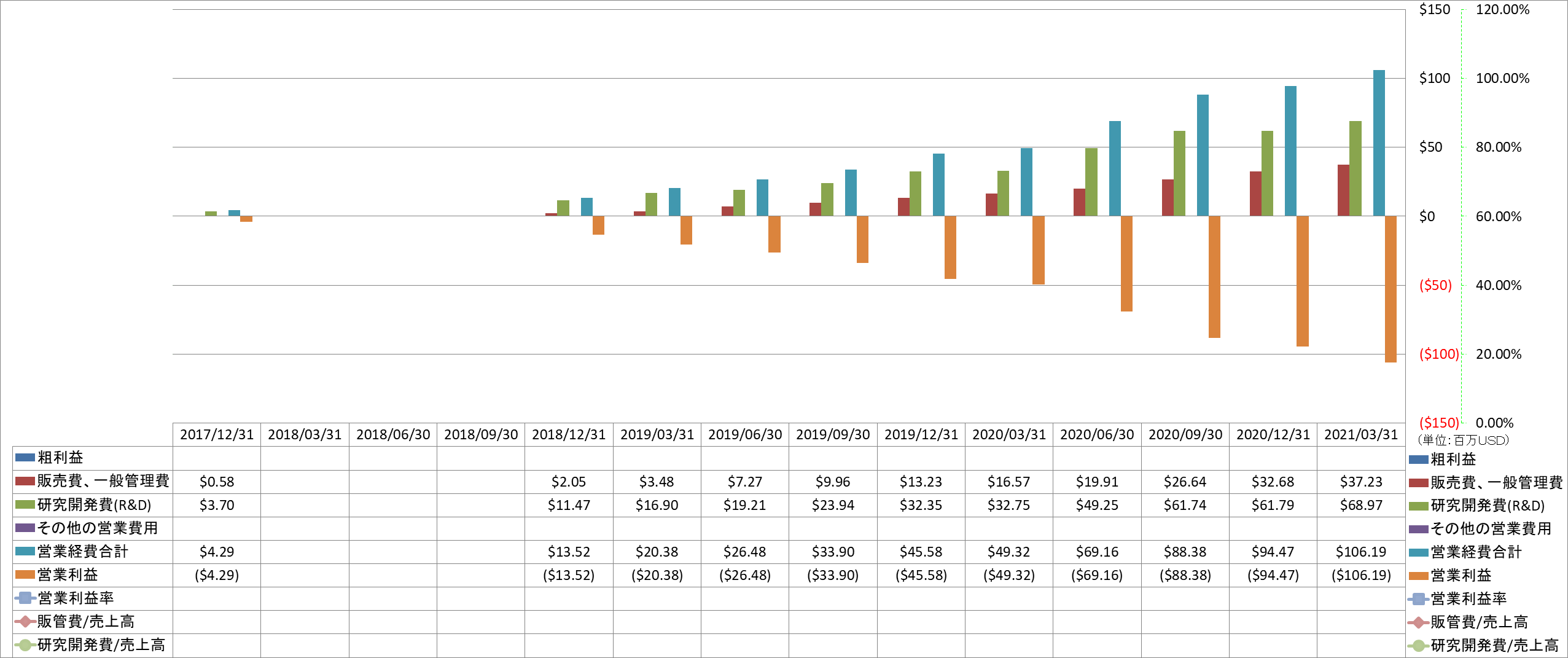Image resolution: width=1568 pixels, height=658 pixels.
Task: Click the 営業利益 orange swatch in left table
Action: (x=25, y=574)
